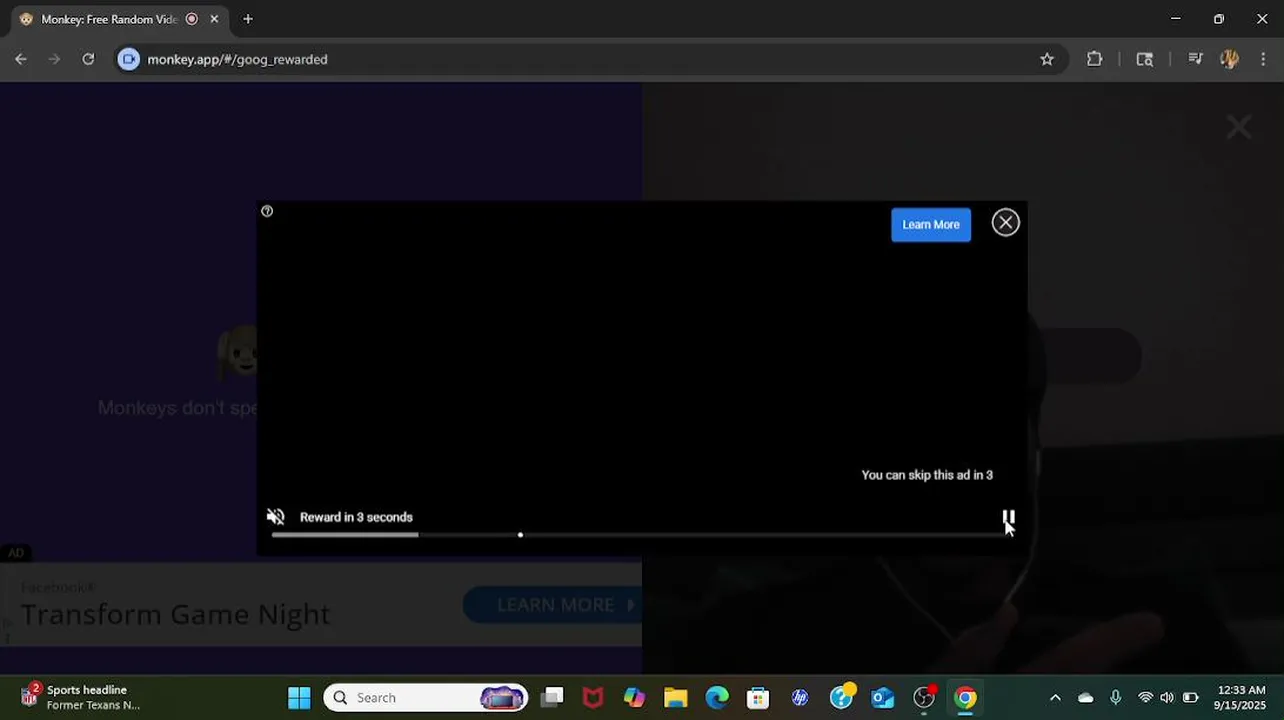Open the help question-mark app on taskbar
This screenshot has height=720, width=1284.
(x=842, y=698)
